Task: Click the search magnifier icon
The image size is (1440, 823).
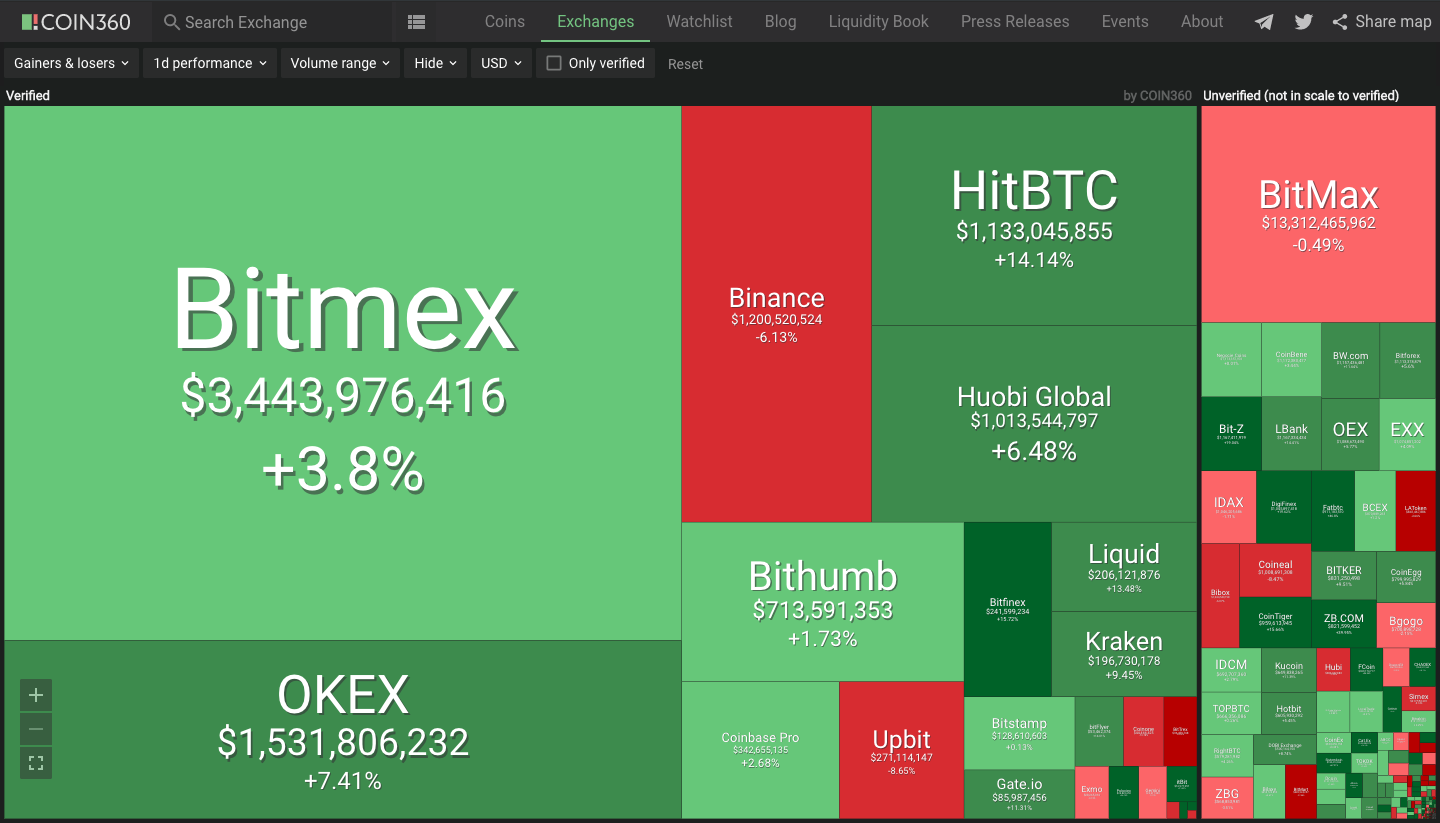Action: click(x=172, y=22)
